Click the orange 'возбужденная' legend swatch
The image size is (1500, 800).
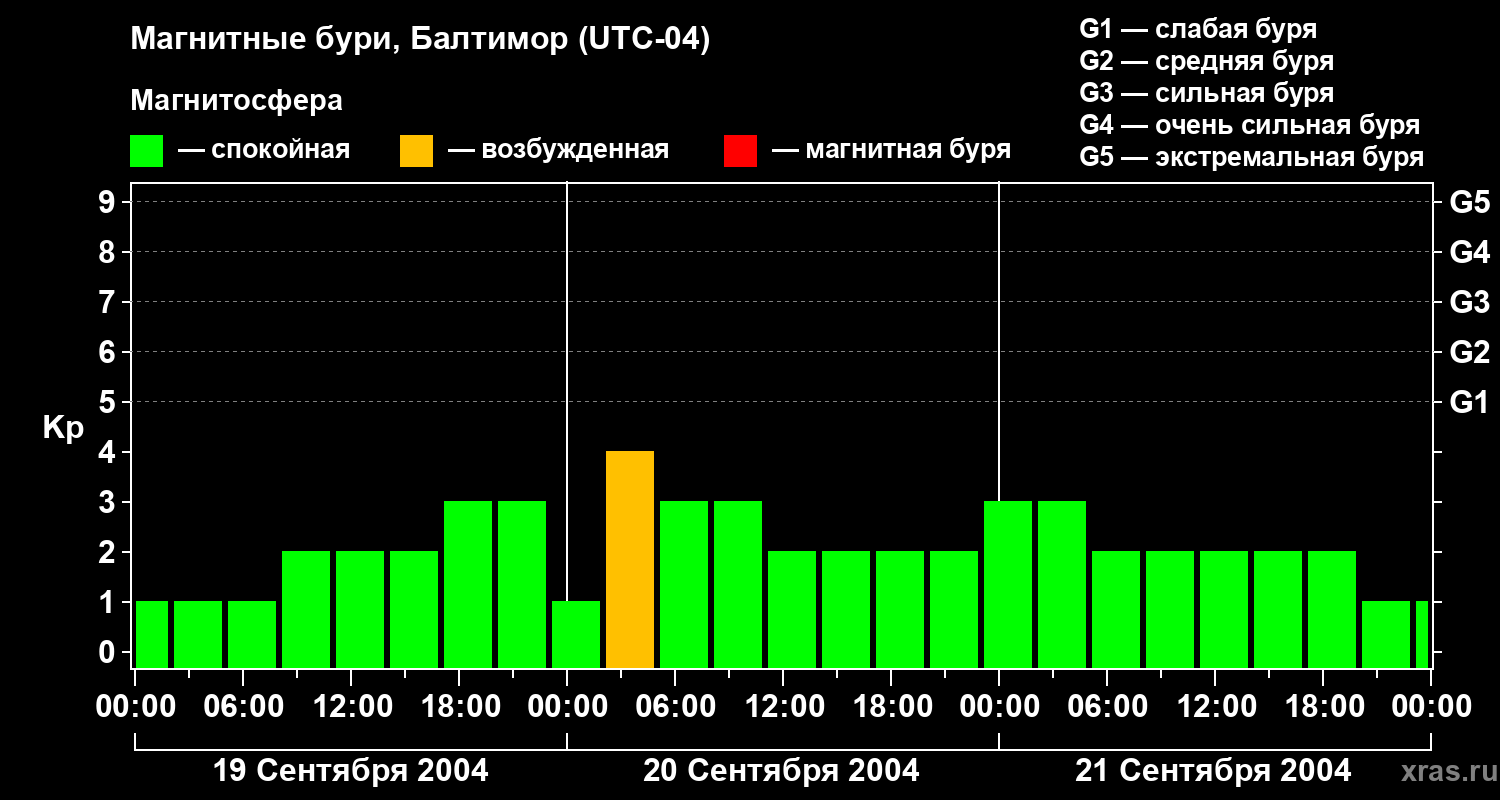click(417, 151)
